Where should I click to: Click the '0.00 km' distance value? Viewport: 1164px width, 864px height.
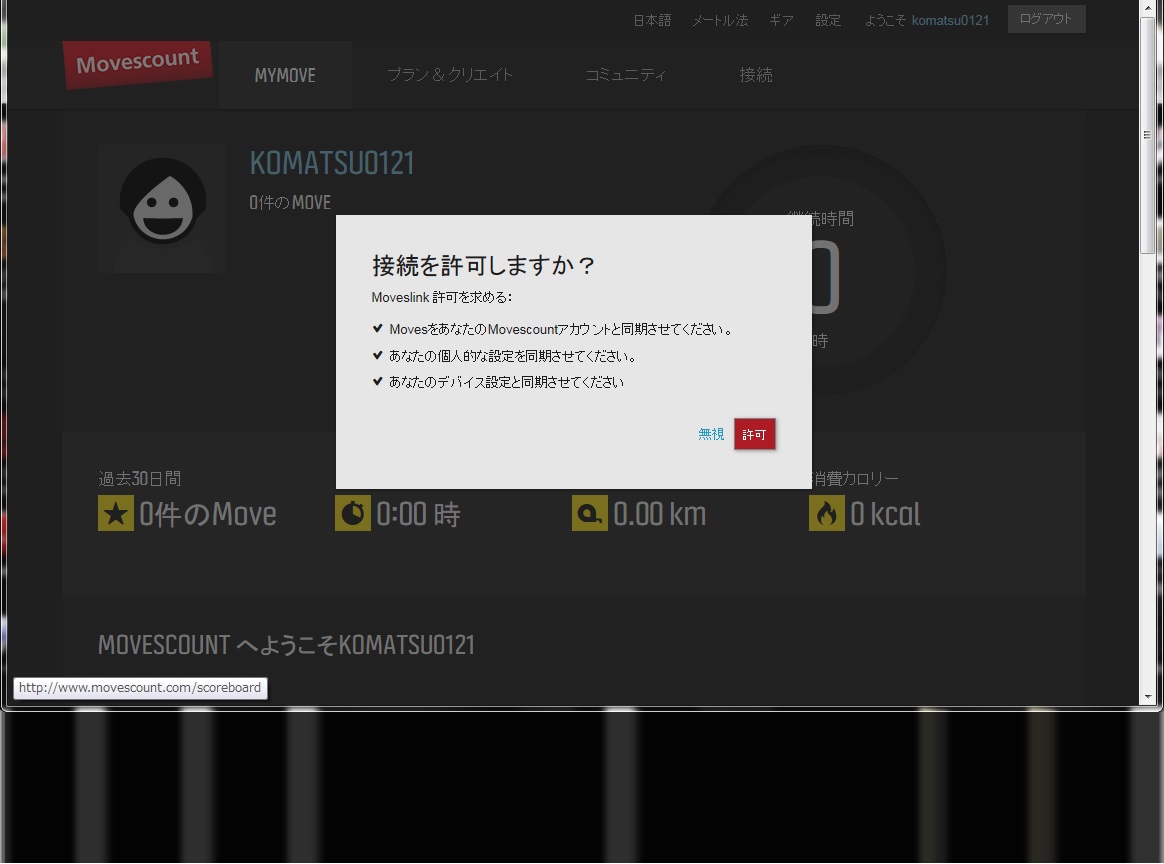pyautogui.click(x=660, y=514)
